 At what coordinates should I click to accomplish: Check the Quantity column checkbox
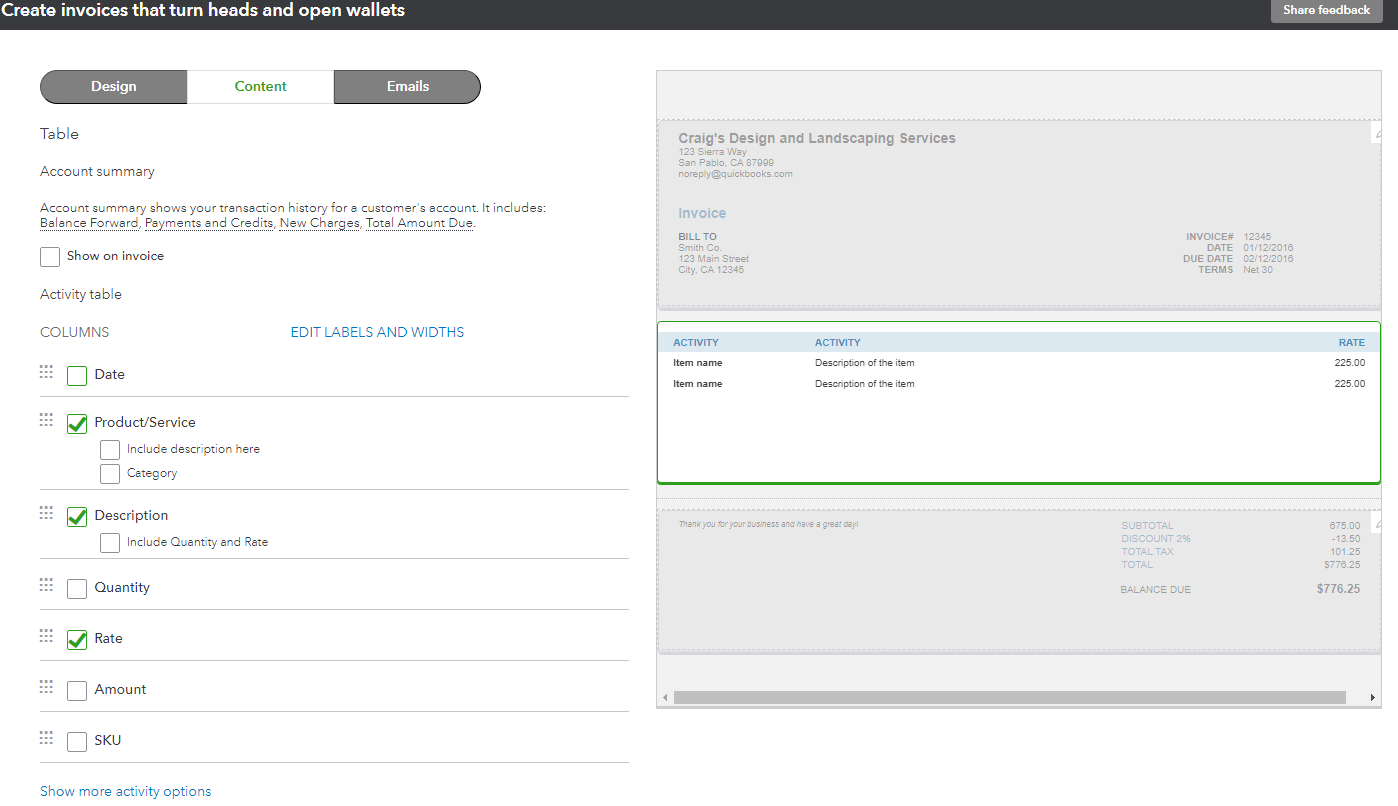point(77,588)
